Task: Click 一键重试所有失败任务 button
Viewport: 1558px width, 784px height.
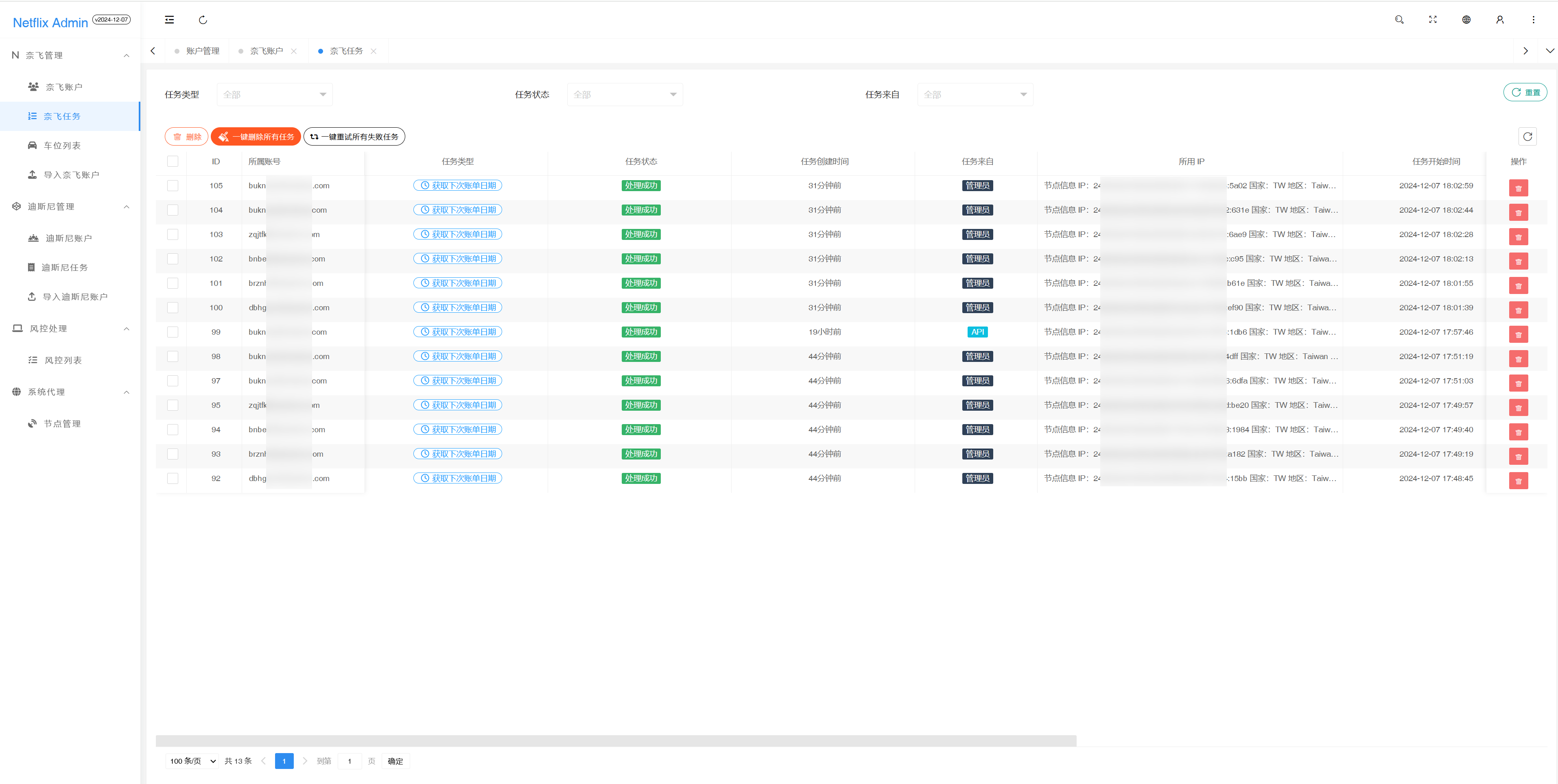Action: click(x=354, y=137)
